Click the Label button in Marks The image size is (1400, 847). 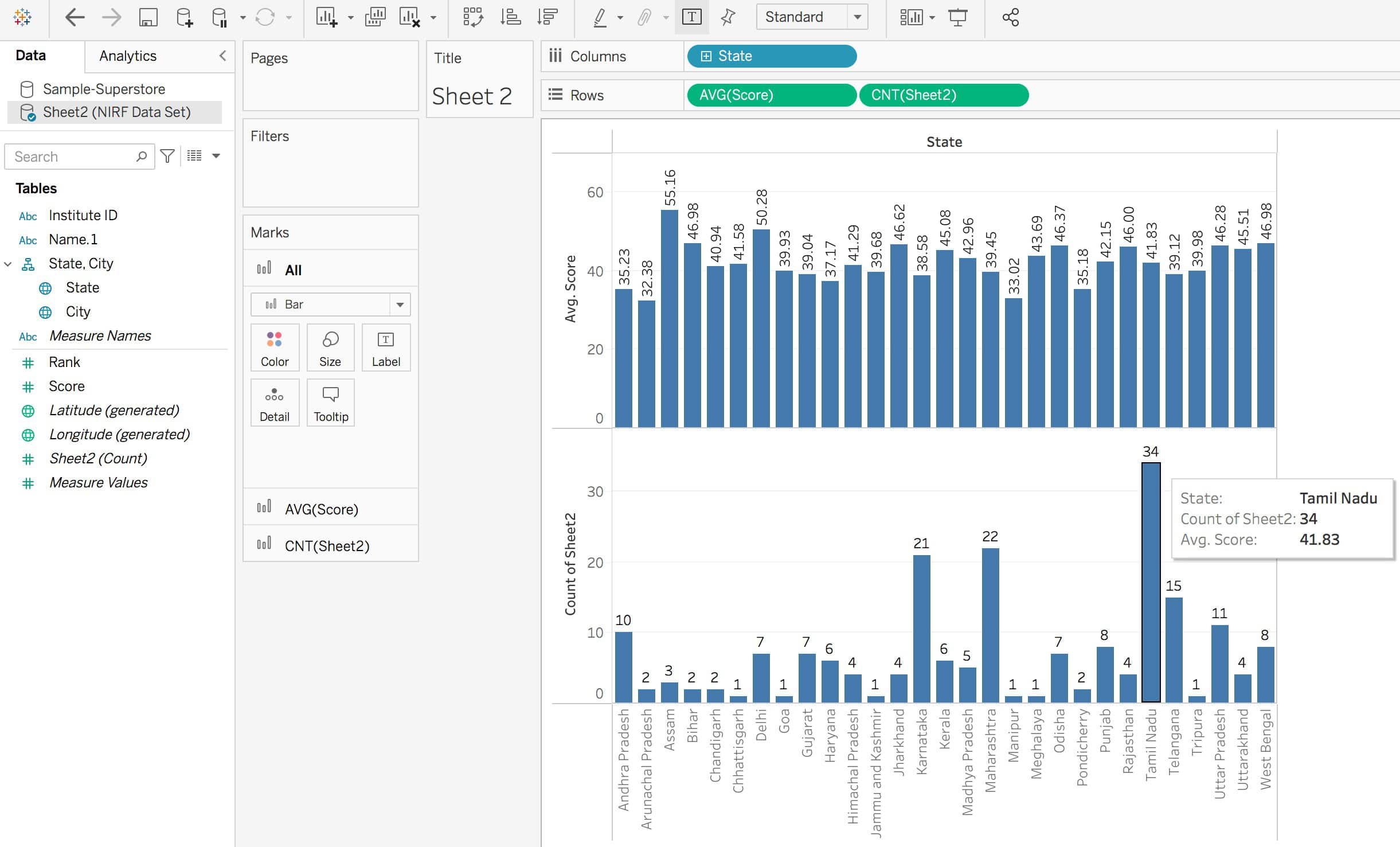386,348
